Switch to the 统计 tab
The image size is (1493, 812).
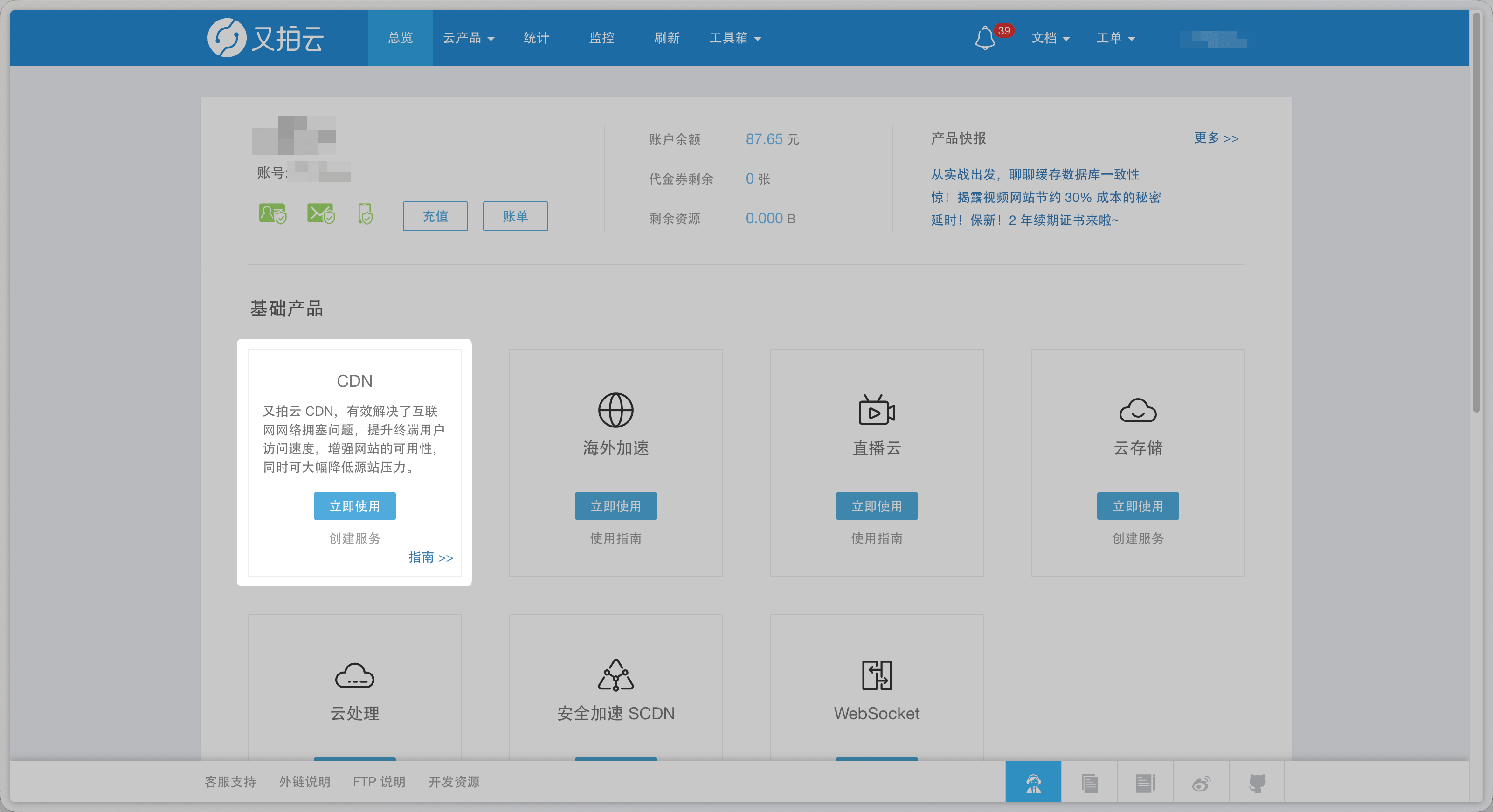[x=536, y=38]
